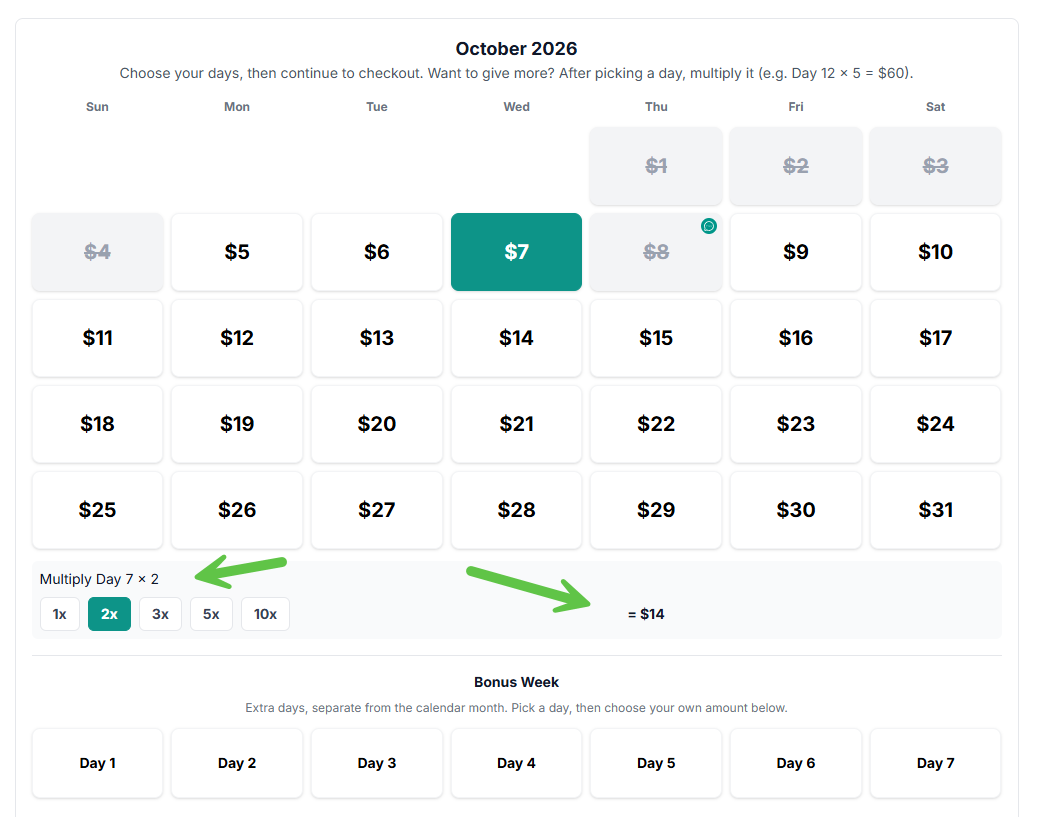This screenshot has height=817, width=1040.
Task: Deselect the highlighted $7 day
Action: coord(516,252)
